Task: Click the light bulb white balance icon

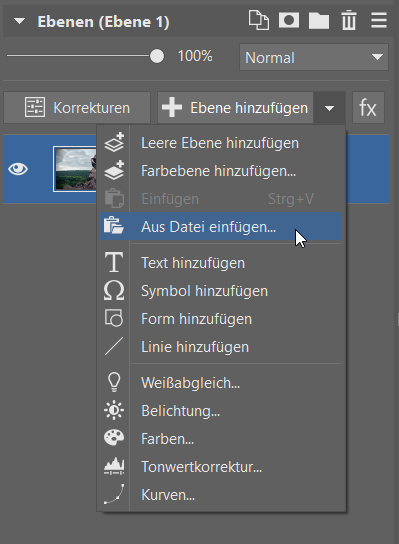Action: (114, 382)
